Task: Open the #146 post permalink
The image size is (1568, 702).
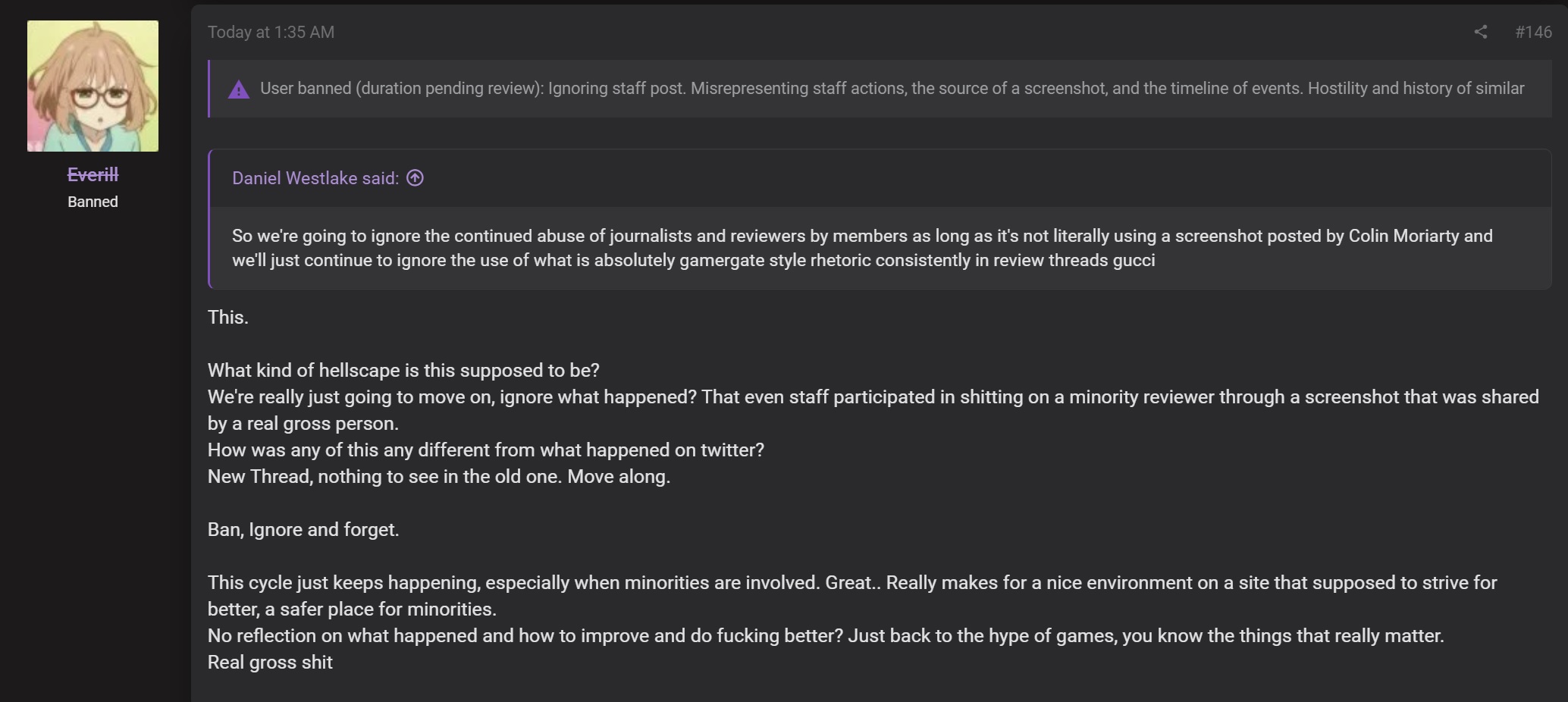Action: 1533,32
